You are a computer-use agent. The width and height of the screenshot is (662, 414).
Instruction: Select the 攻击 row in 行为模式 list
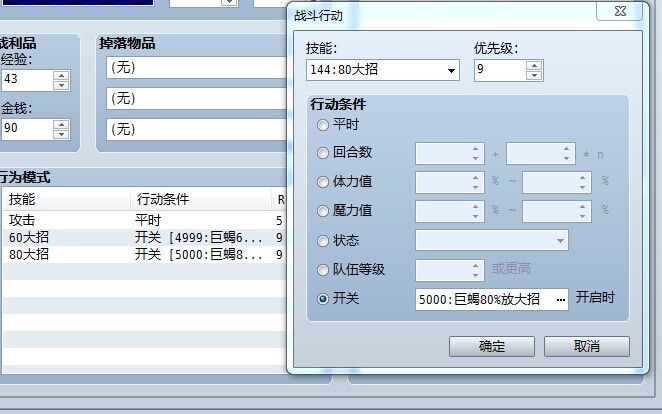tap(144, 220)
